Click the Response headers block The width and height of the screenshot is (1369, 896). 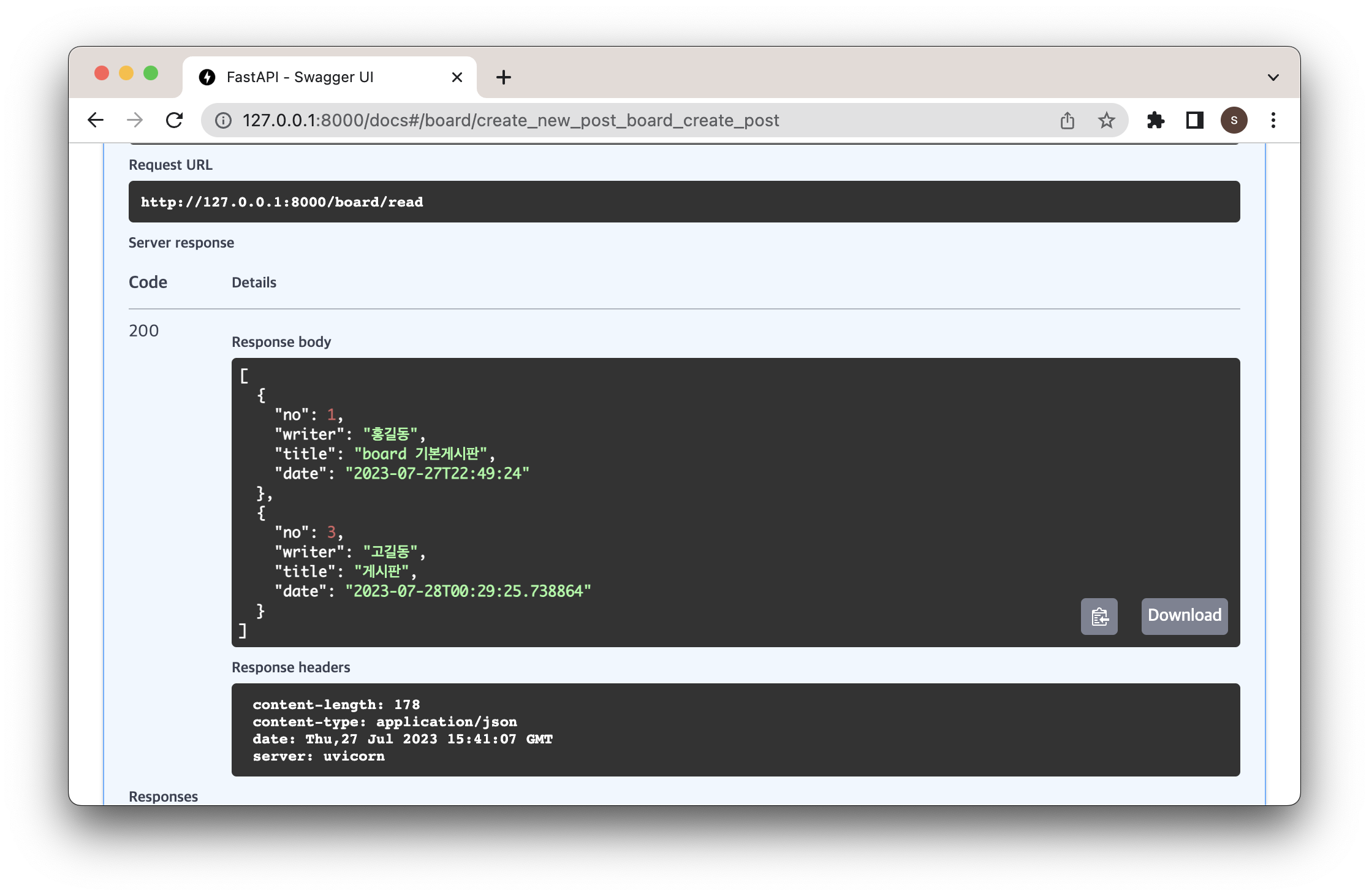pos(735,730)
